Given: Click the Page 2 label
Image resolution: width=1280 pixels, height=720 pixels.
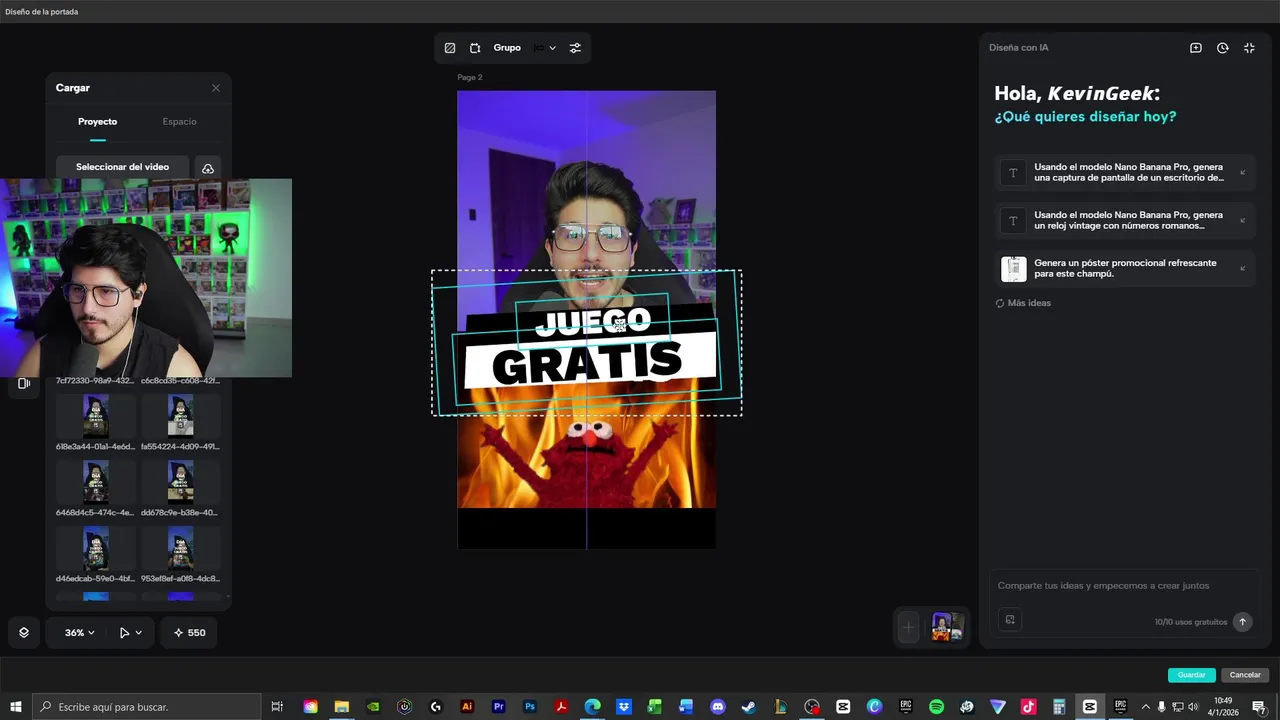Looking at the screenshot, I should (470, 77).
